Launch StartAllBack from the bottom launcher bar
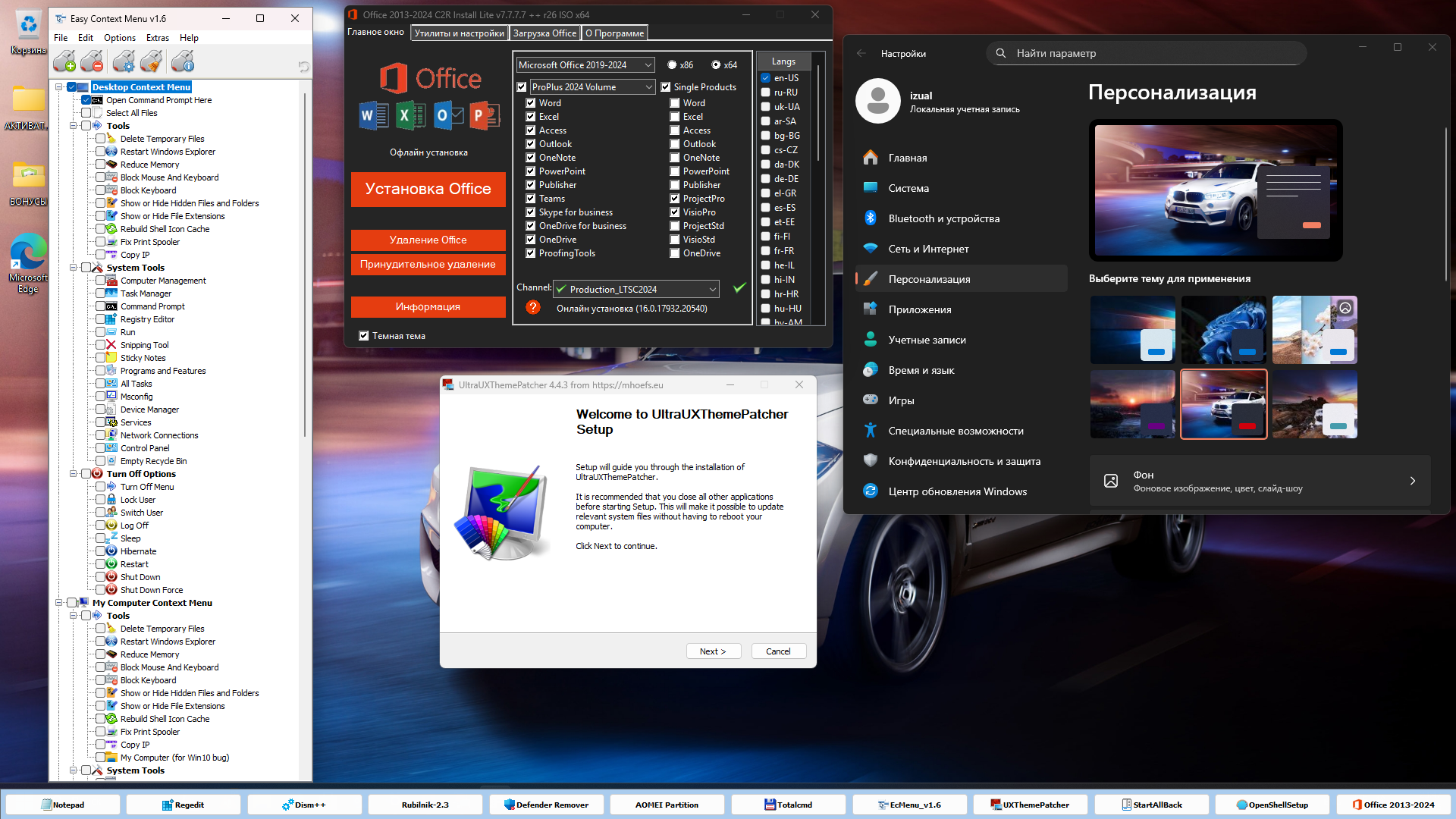Screen dimensions: 1456x819 pyautogui.click(x=1151, y=805)
